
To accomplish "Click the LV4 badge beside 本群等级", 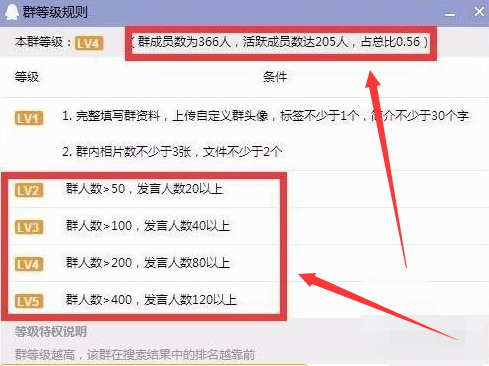I will [x=89, y=43].
